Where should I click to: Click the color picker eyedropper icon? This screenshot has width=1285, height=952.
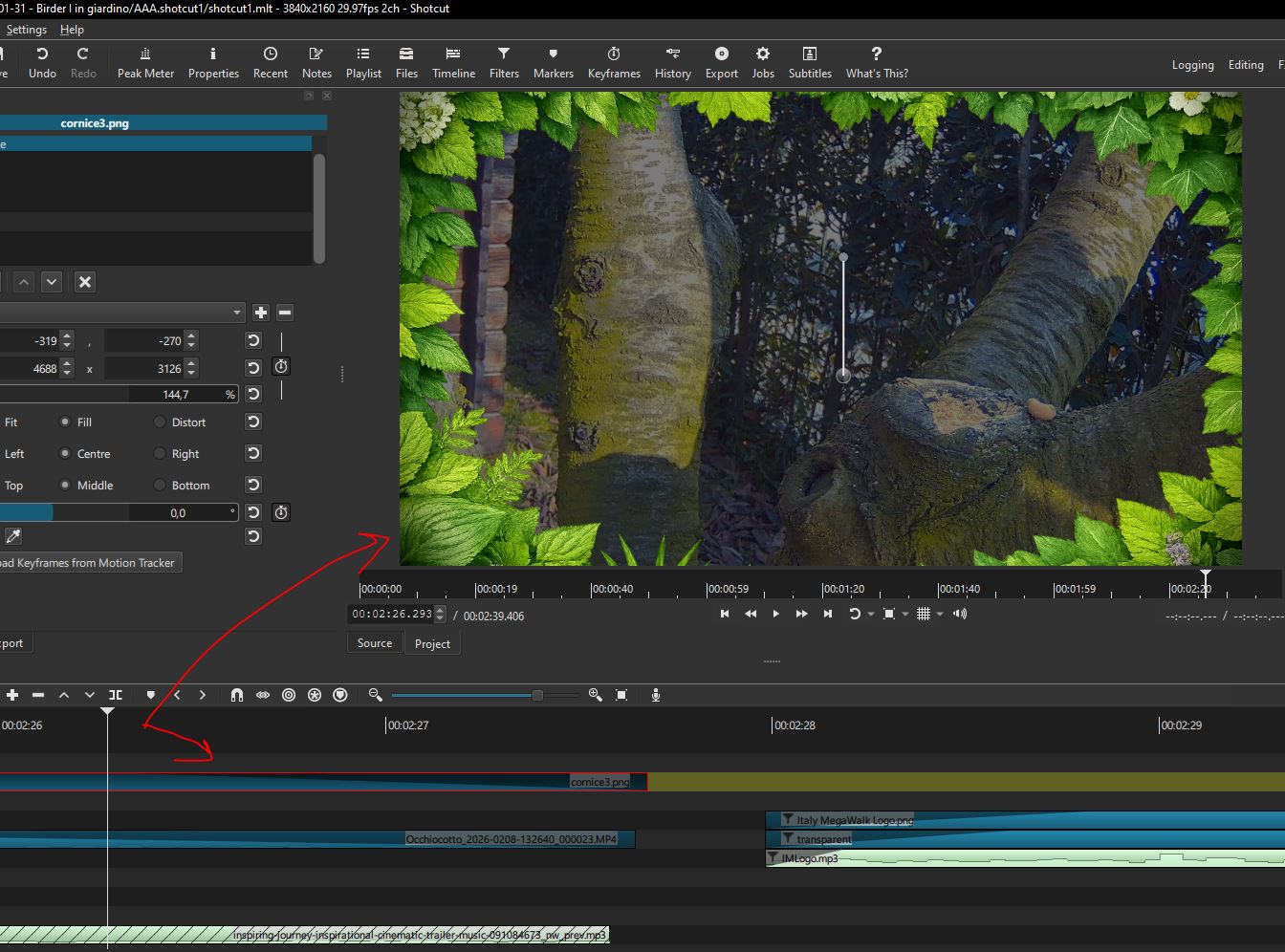click(x=13, y=536)
